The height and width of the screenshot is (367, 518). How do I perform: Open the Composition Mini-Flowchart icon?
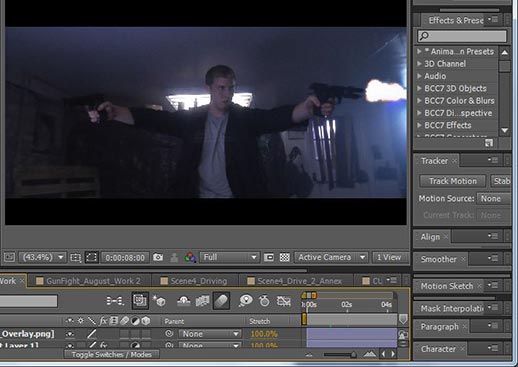115,301
